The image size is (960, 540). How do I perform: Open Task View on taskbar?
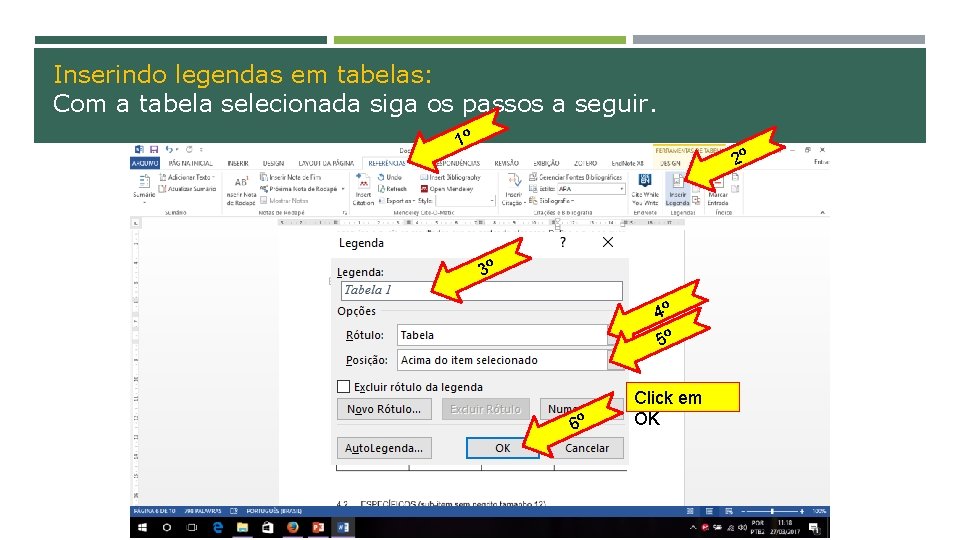[x=192, y=527]
